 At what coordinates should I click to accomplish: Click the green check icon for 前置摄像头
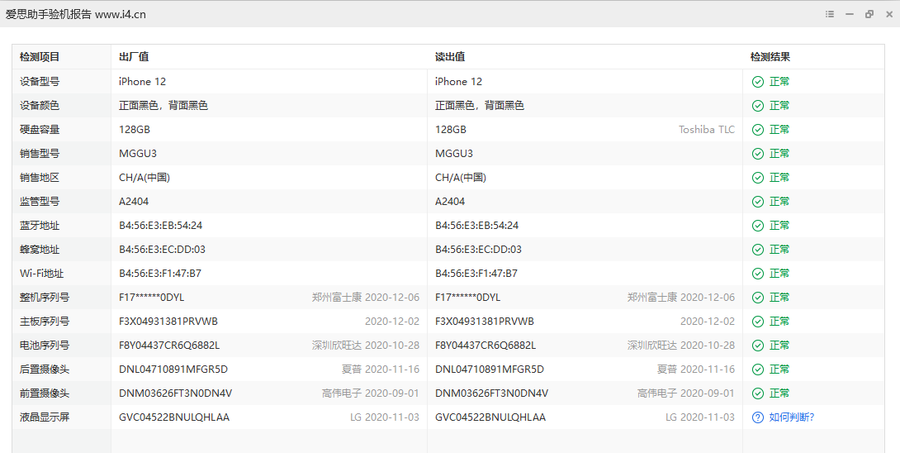click(x=758, y=393)
